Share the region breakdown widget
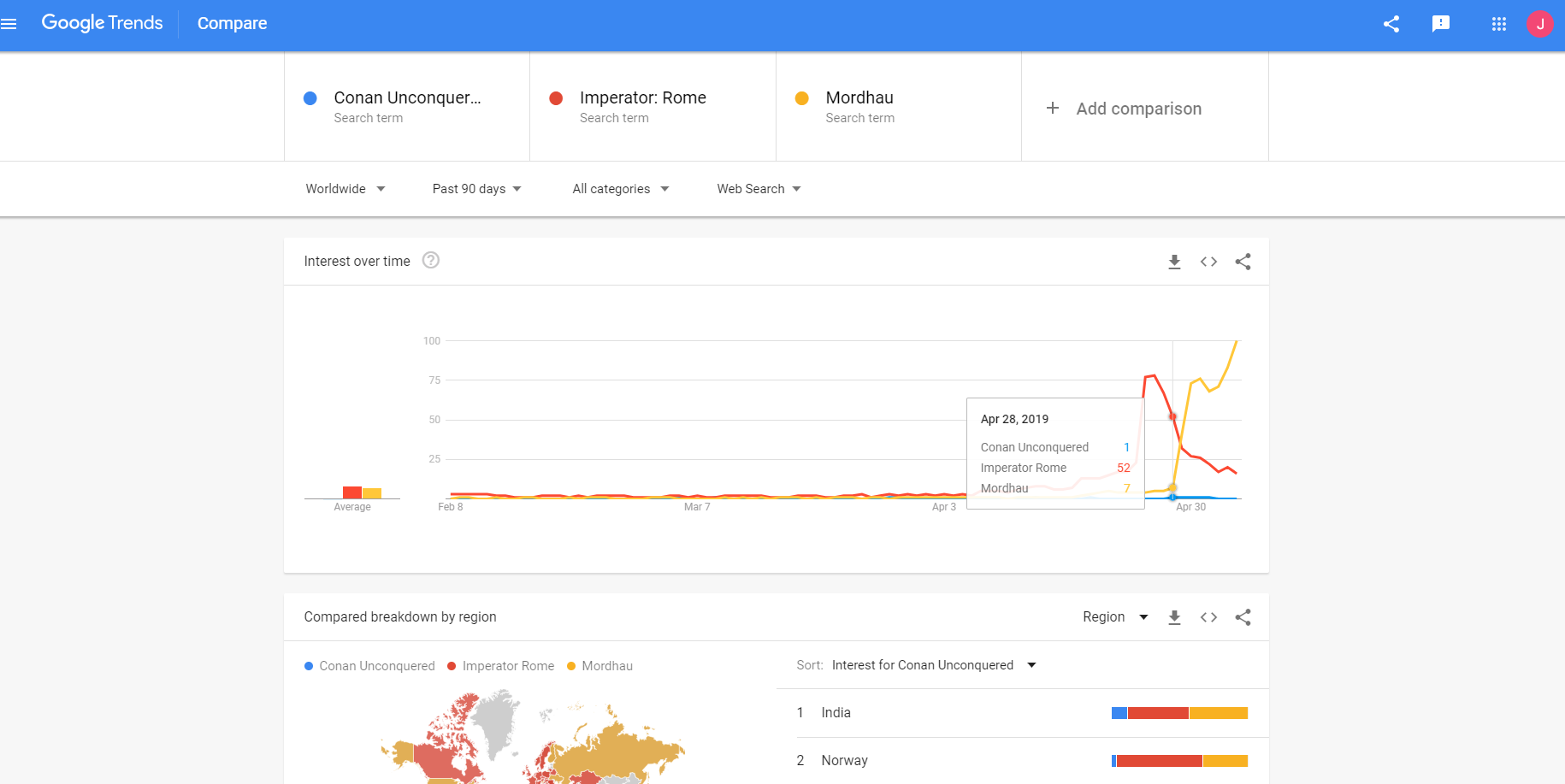Image resolution: width=1565 pixels, height=784 pixels. point(1243,617)
